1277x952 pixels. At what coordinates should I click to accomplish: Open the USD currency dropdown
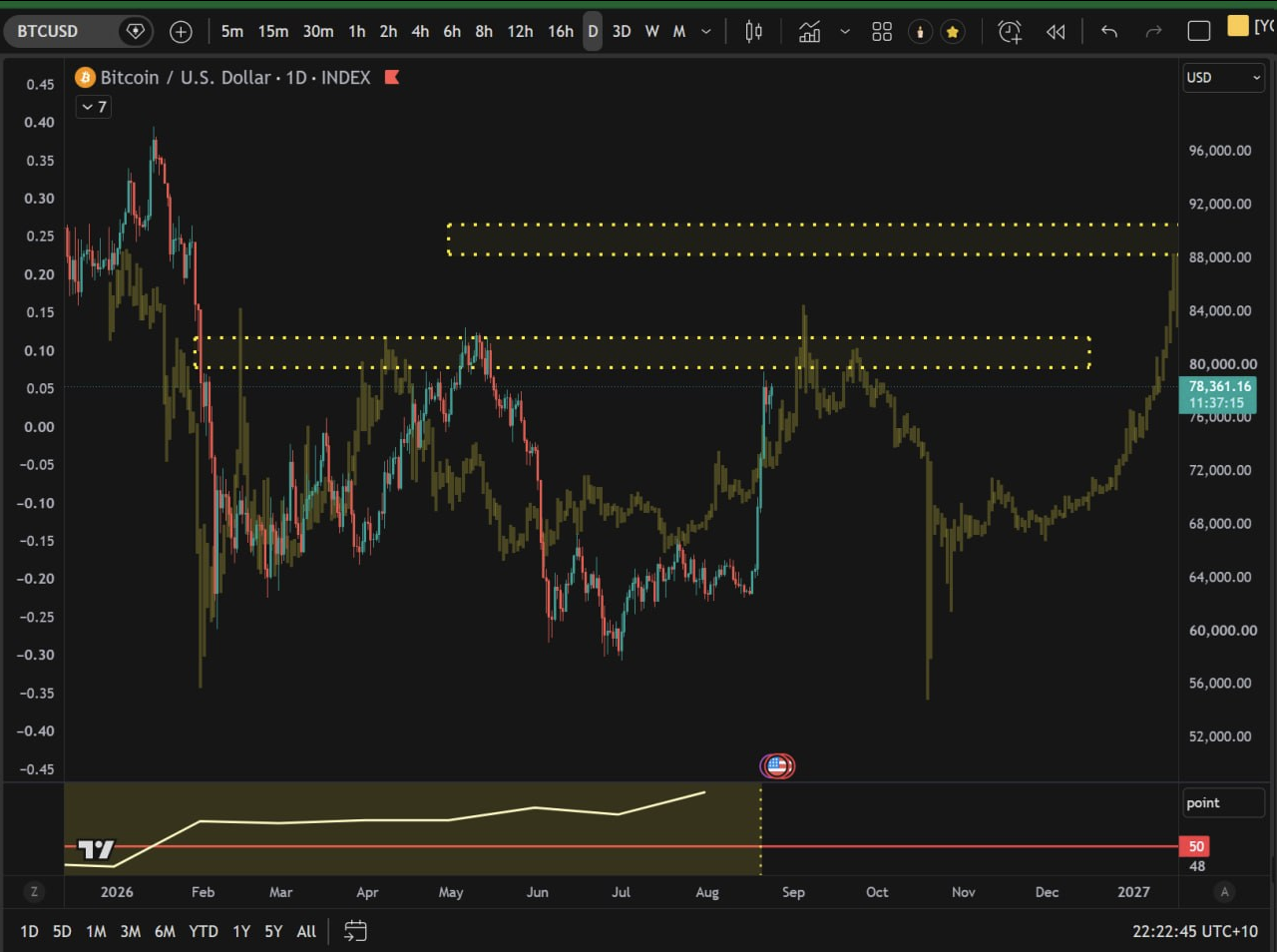click(x=1223, y=78)
